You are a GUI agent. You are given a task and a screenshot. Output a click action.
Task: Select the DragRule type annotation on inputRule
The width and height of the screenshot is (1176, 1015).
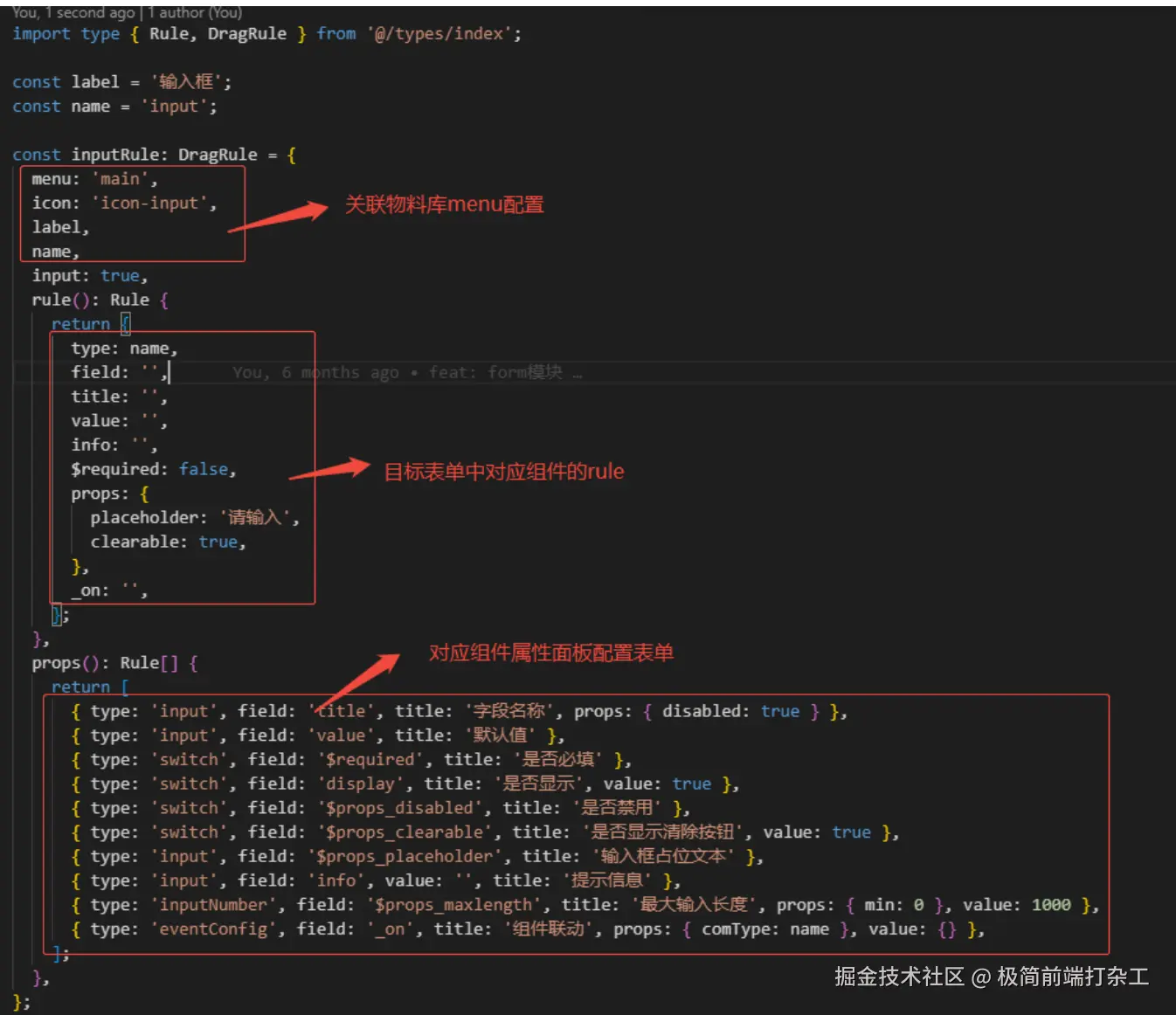tap(218, 155)
